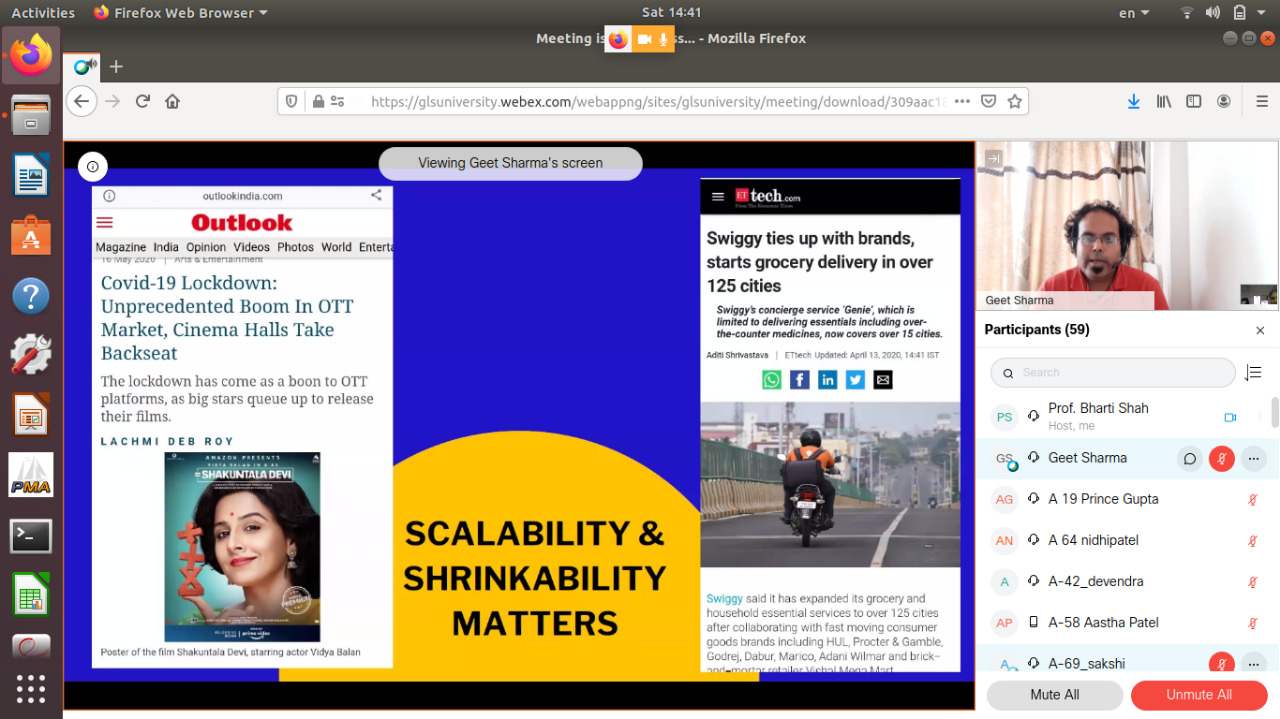Open more options for Geet Sharma
This screenshot has height=719, width=1280.
click(x=1253, y=459)
